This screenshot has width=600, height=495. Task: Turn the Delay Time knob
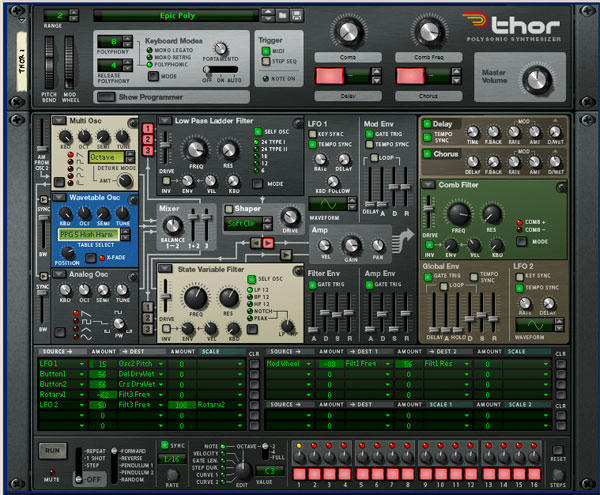click(473, 132)
